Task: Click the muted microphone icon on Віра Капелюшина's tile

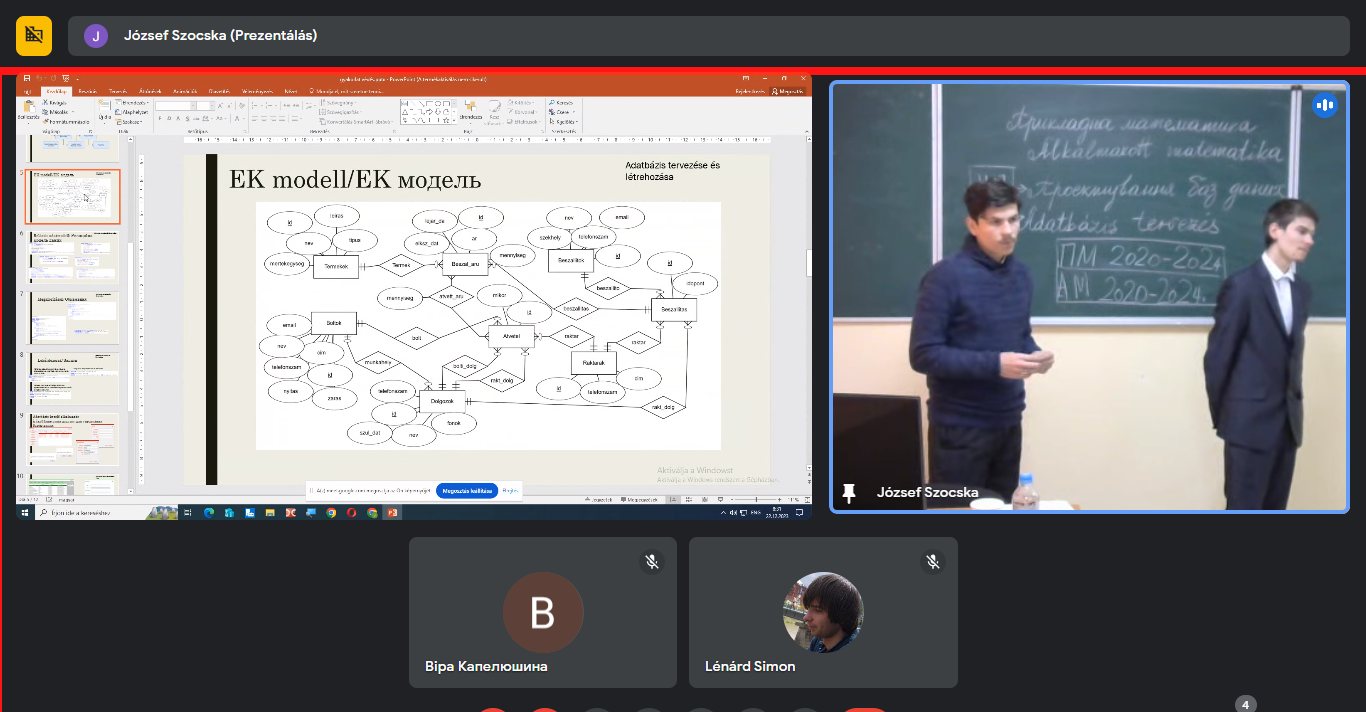Action: 652,562
